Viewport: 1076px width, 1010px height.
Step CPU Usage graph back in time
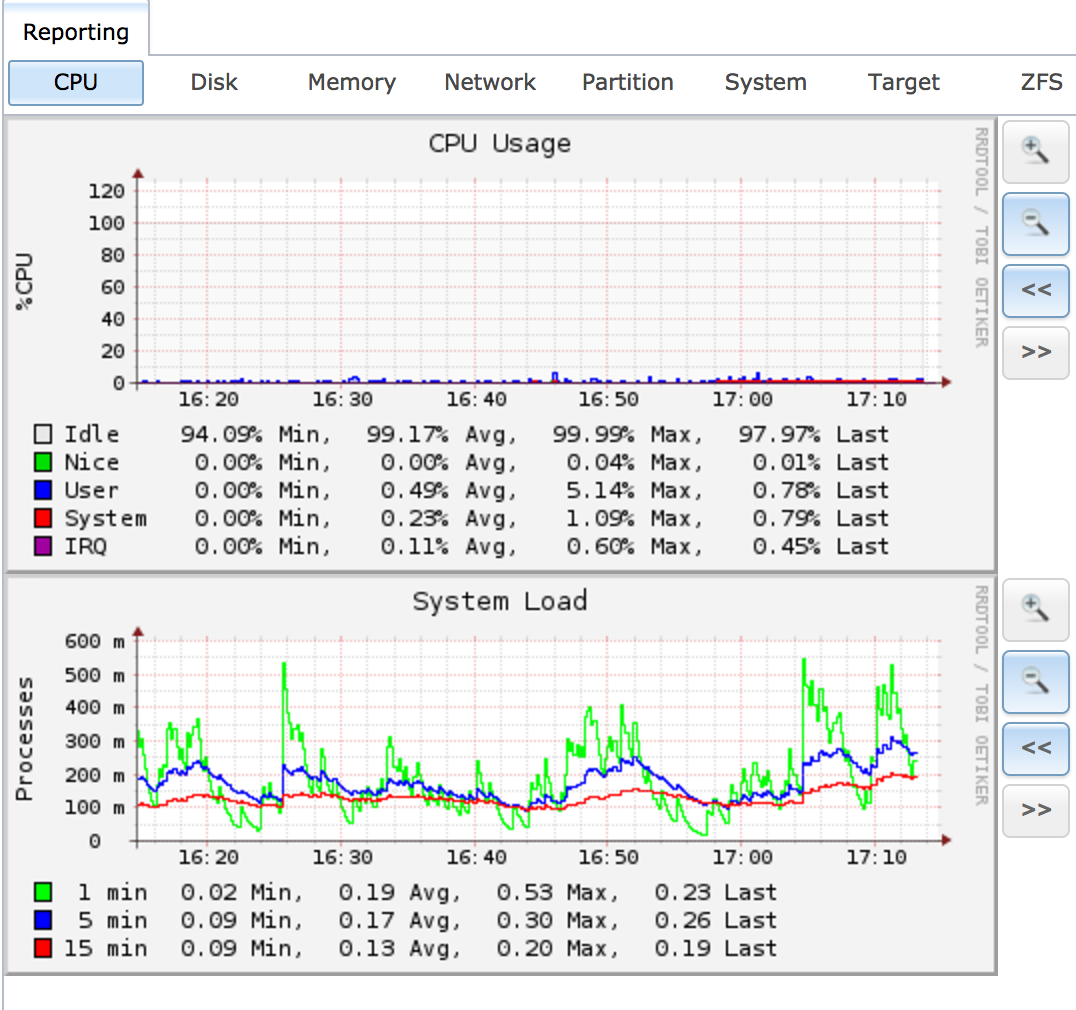(x=1036, y=291)
